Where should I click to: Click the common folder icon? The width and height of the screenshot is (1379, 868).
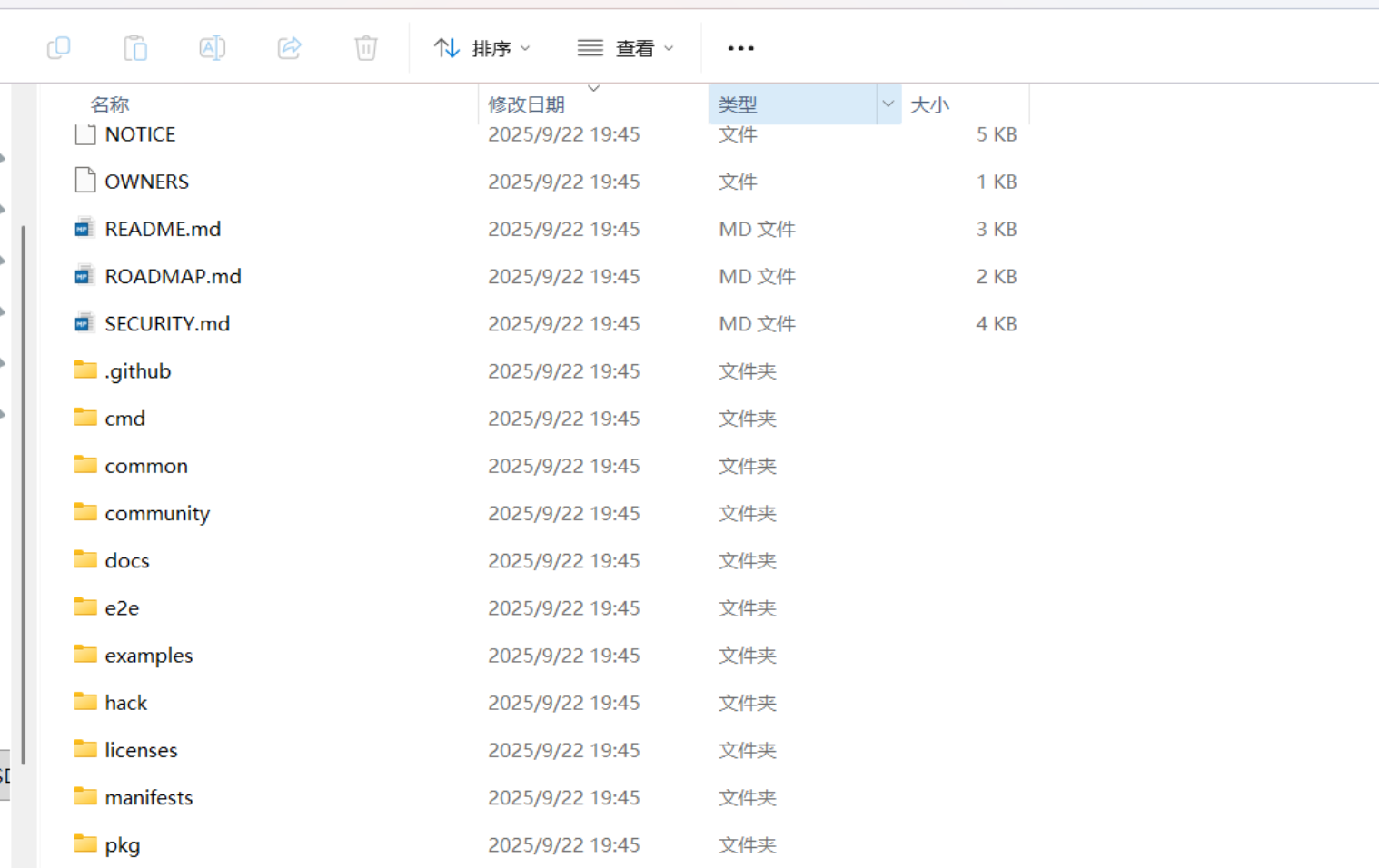click(x=85, y=464)
